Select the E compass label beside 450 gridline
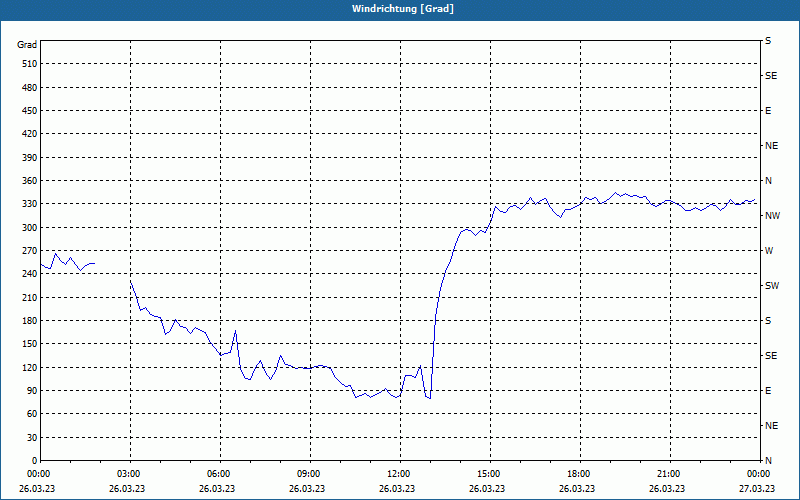This screenshot has height=500, width=800. pyautogui.click(x=768, y=111)
